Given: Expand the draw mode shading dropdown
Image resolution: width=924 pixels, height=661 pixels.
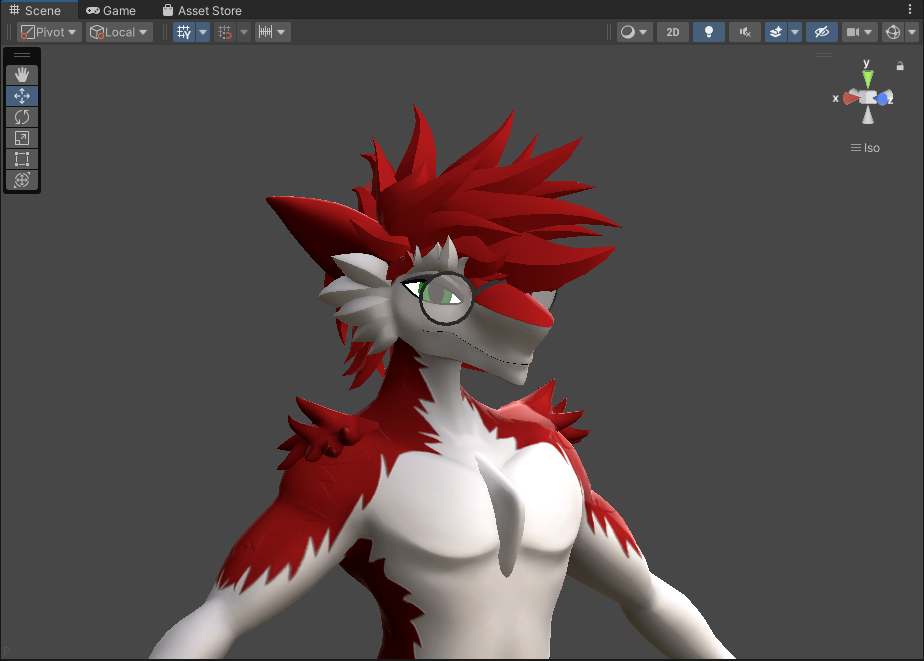Looking at the screenshot, I should (x=633, y=32).
